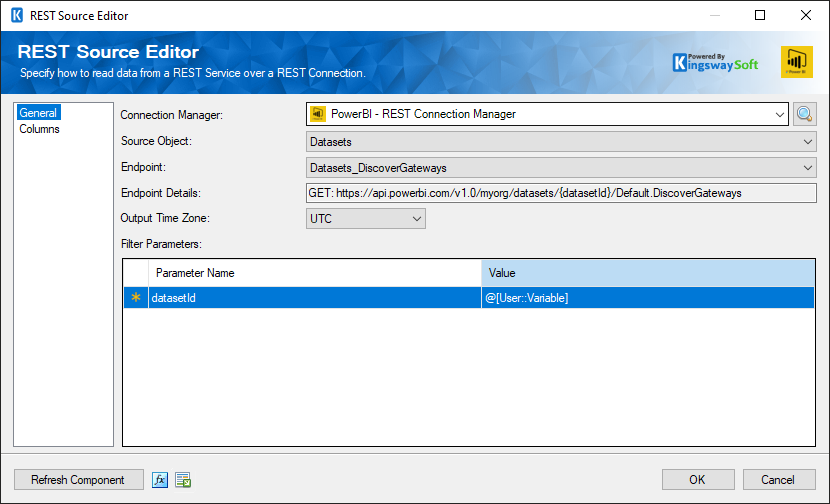Open the Endpoint dropdown list

pos(561,168)
